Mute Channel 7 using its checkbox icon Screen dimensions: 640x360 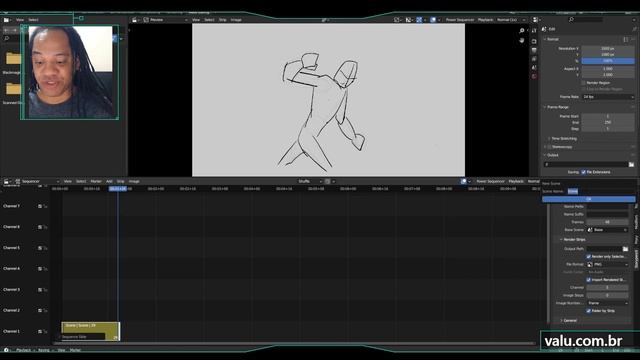click(40, 207)
